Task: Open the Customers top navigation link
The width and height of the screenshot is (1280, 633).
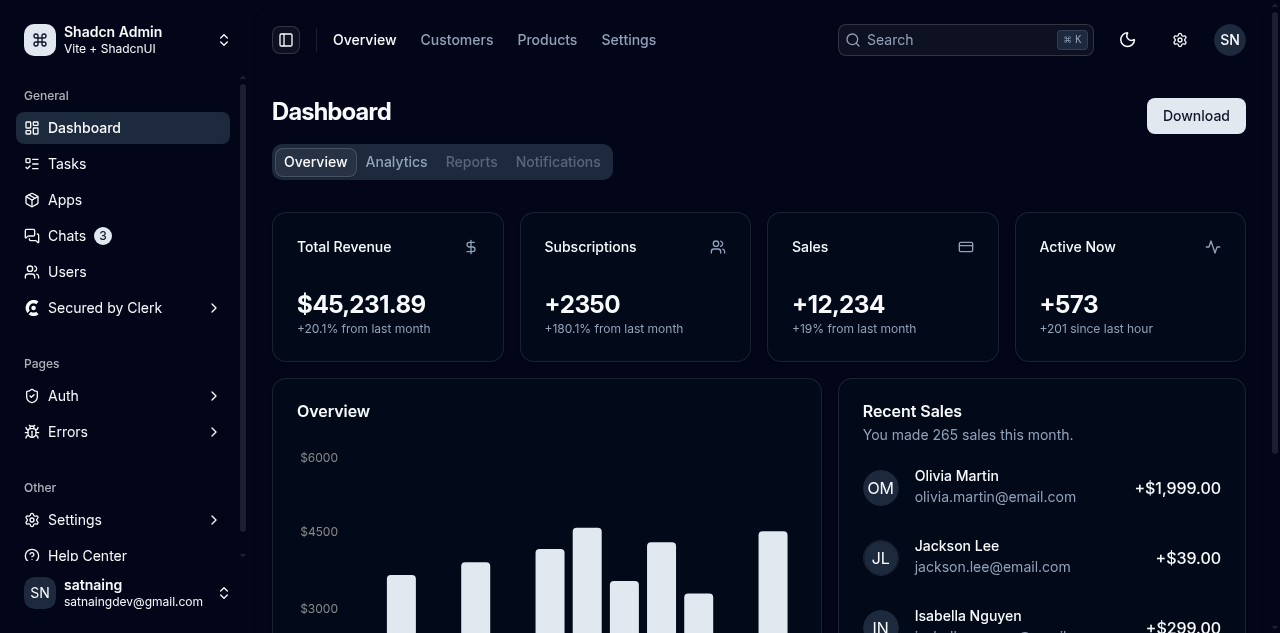Action: click(457, 40)
